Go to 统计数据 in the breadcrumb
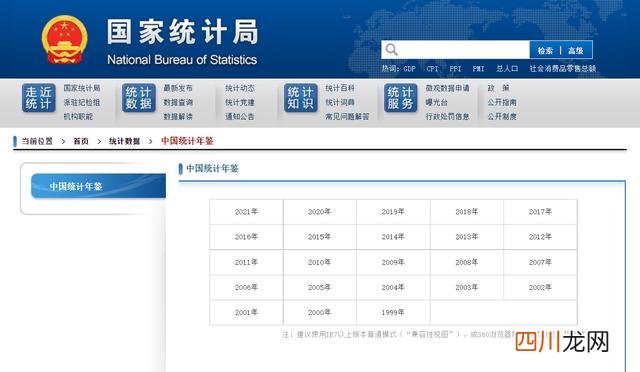 pyautogui.click(x=124, y=141)
